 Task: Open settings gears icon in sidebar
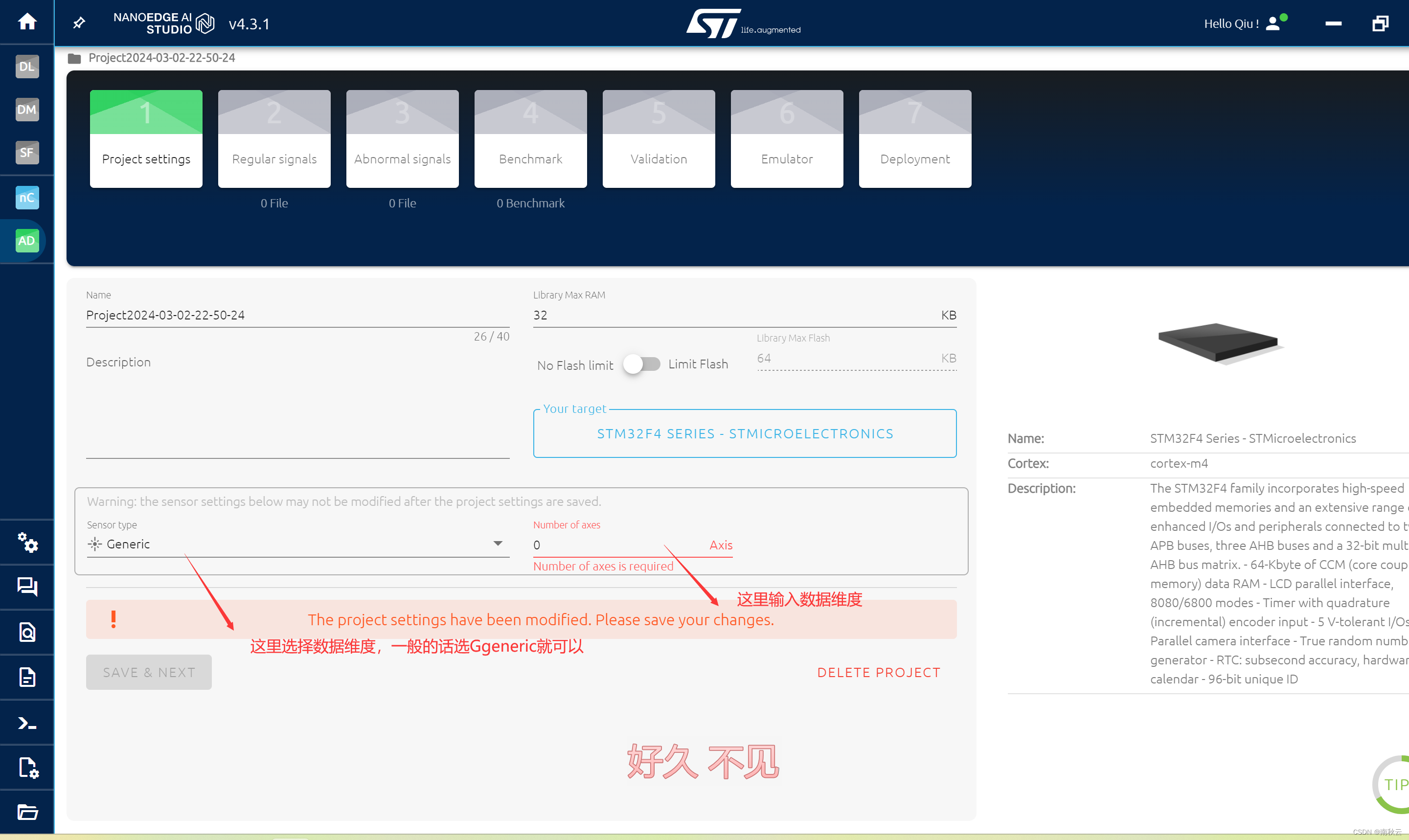[x=26, y=542]
